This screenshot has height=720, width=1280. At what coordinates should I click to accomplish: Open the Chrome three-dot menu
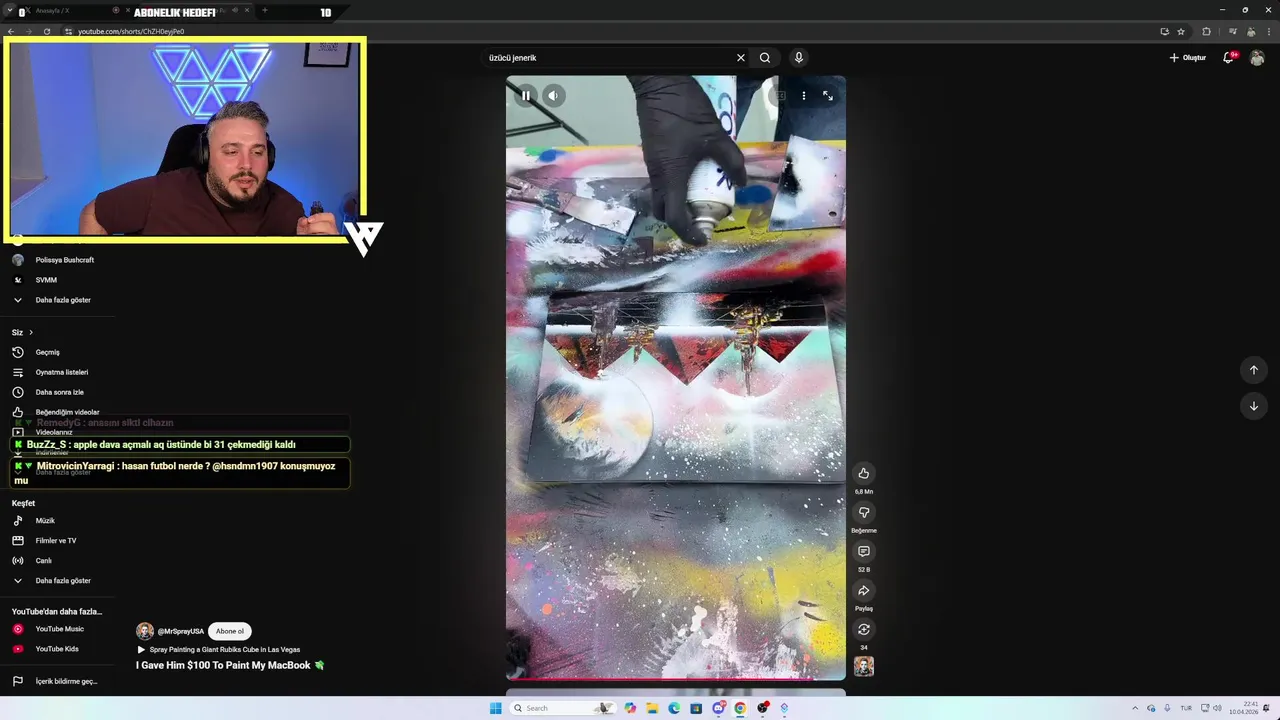pos(1270,32)
